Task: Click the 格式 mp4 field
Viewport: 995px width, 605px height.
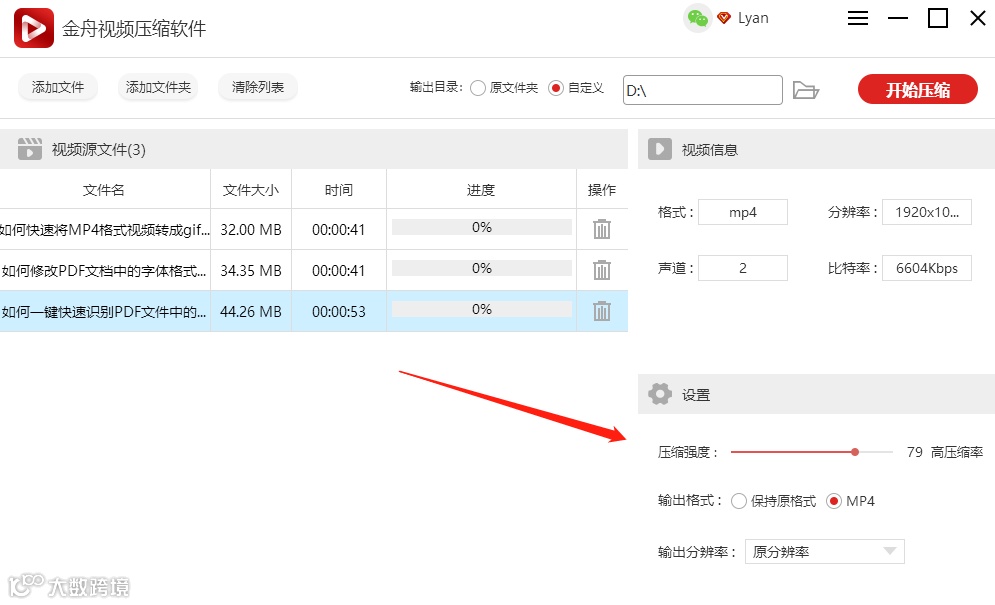Action: coord(742,212)
